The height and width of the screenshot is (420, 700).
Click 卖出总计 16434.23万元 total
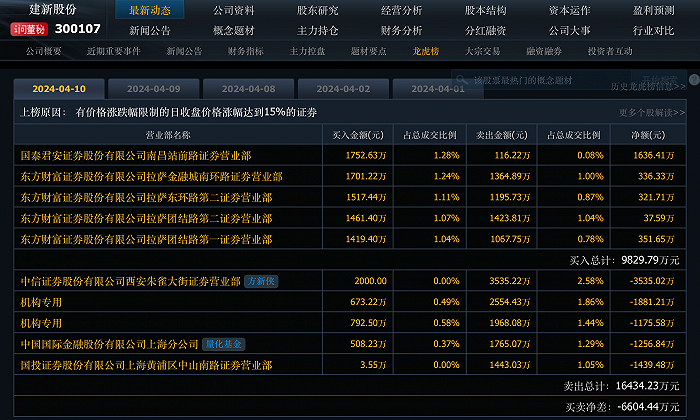pyautogui.click(x=621, y=386)
